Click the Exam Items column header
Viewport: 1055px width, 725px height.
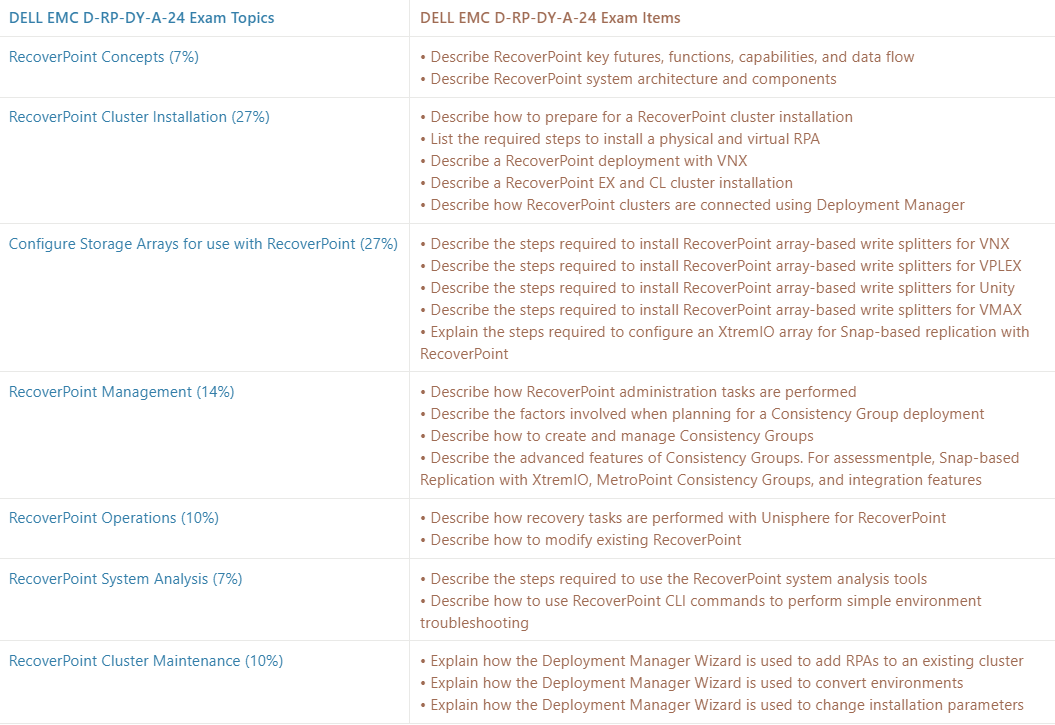tap(550, 18)
